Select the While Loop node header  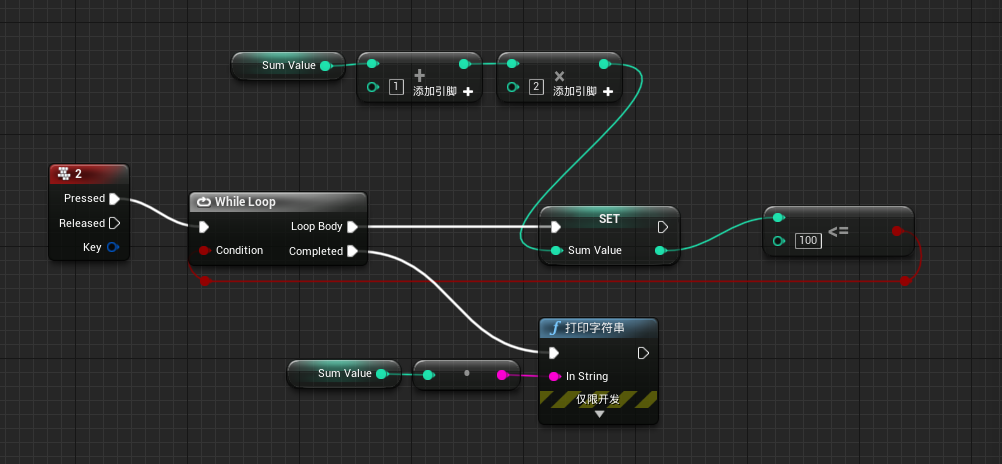pyautogui.click(x=277, y=202)
